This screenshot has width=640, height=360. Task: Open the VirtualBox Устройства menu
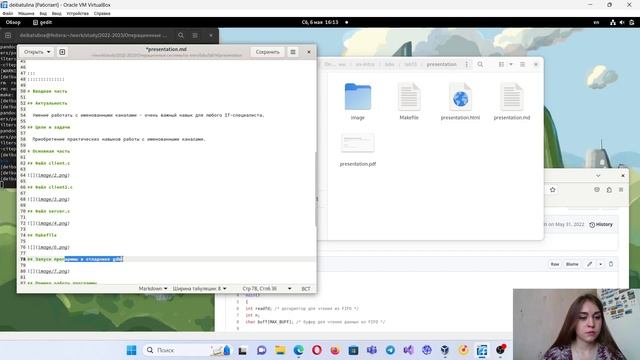[78, 13]
